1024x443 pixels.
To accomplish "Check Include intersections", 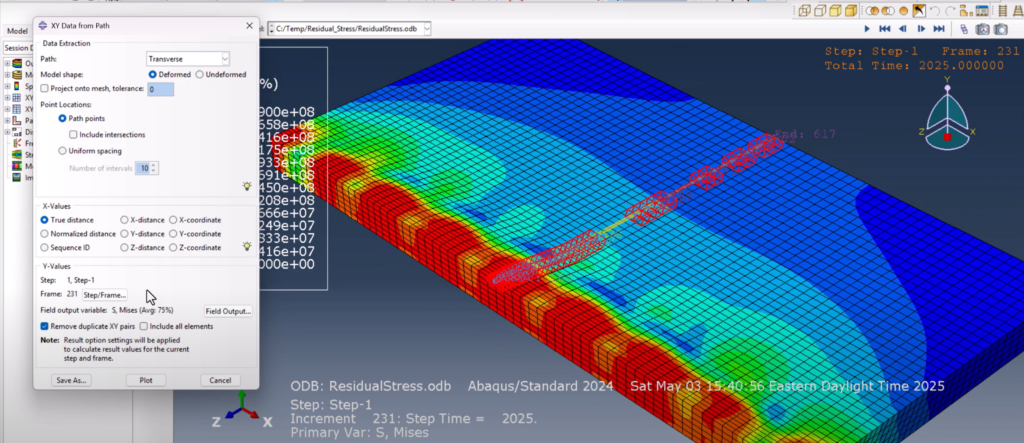I will 73,135.
